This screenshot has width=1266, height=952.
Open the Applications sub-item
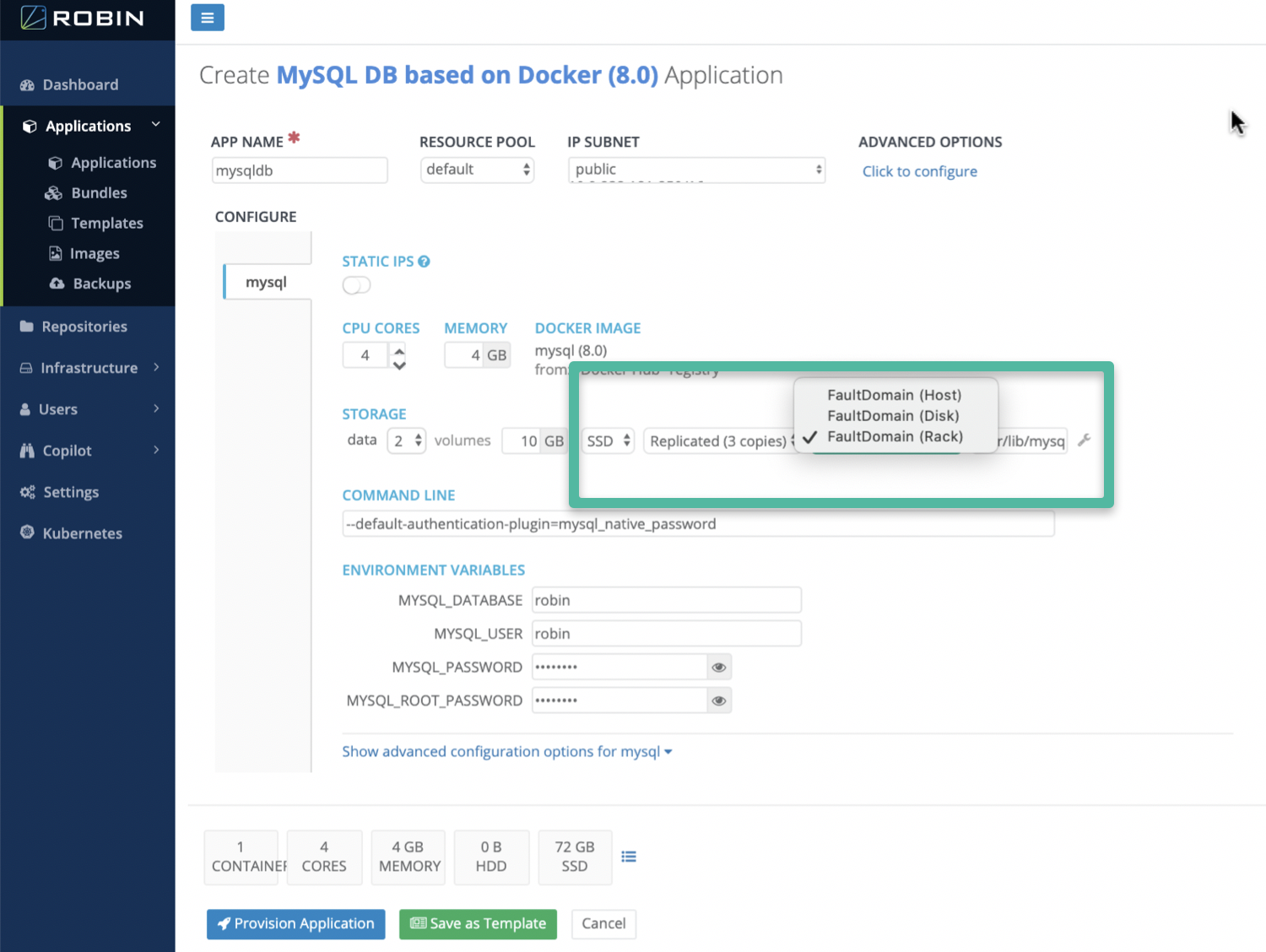113,163
